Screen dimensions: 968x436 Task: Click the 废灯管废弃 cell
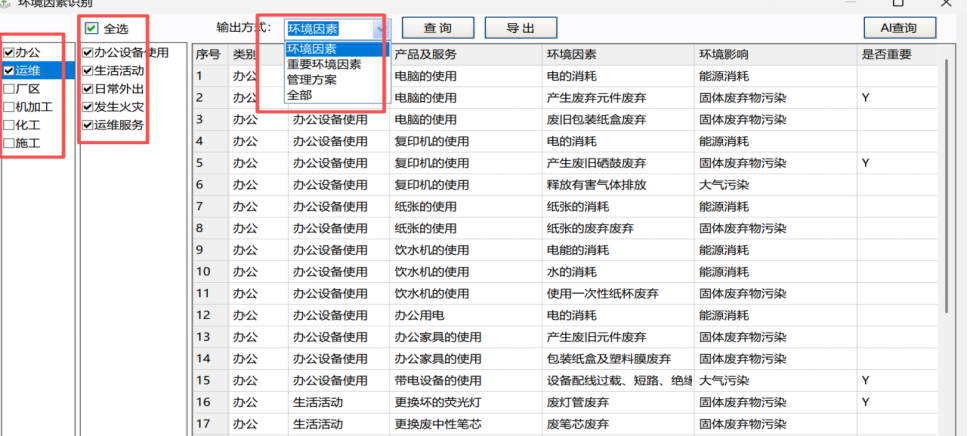pyautogui.click(x=618, y=403)
